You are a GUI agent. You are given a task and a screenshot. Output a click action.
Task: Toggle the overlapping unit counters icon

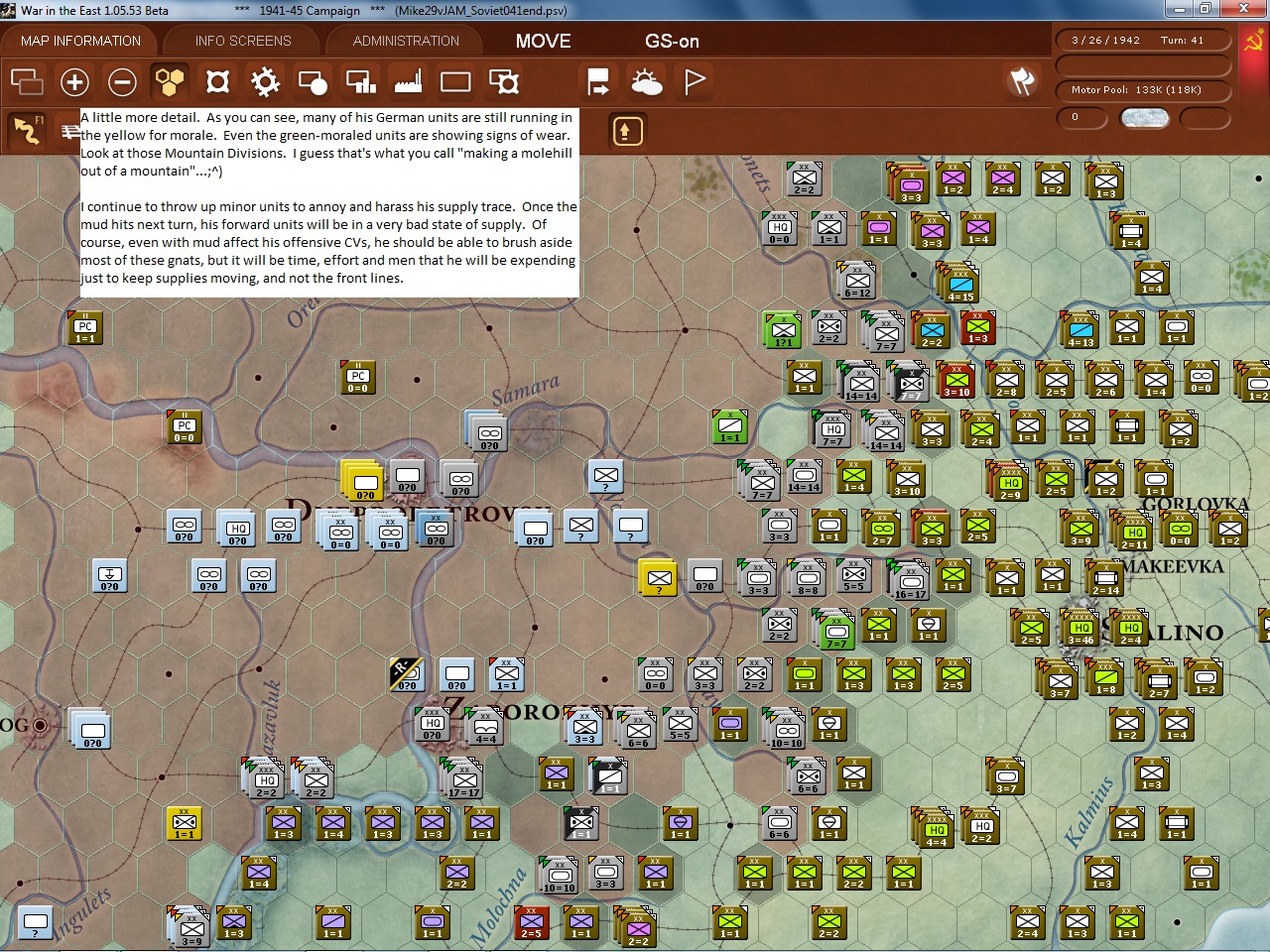[x=27, y=81]
